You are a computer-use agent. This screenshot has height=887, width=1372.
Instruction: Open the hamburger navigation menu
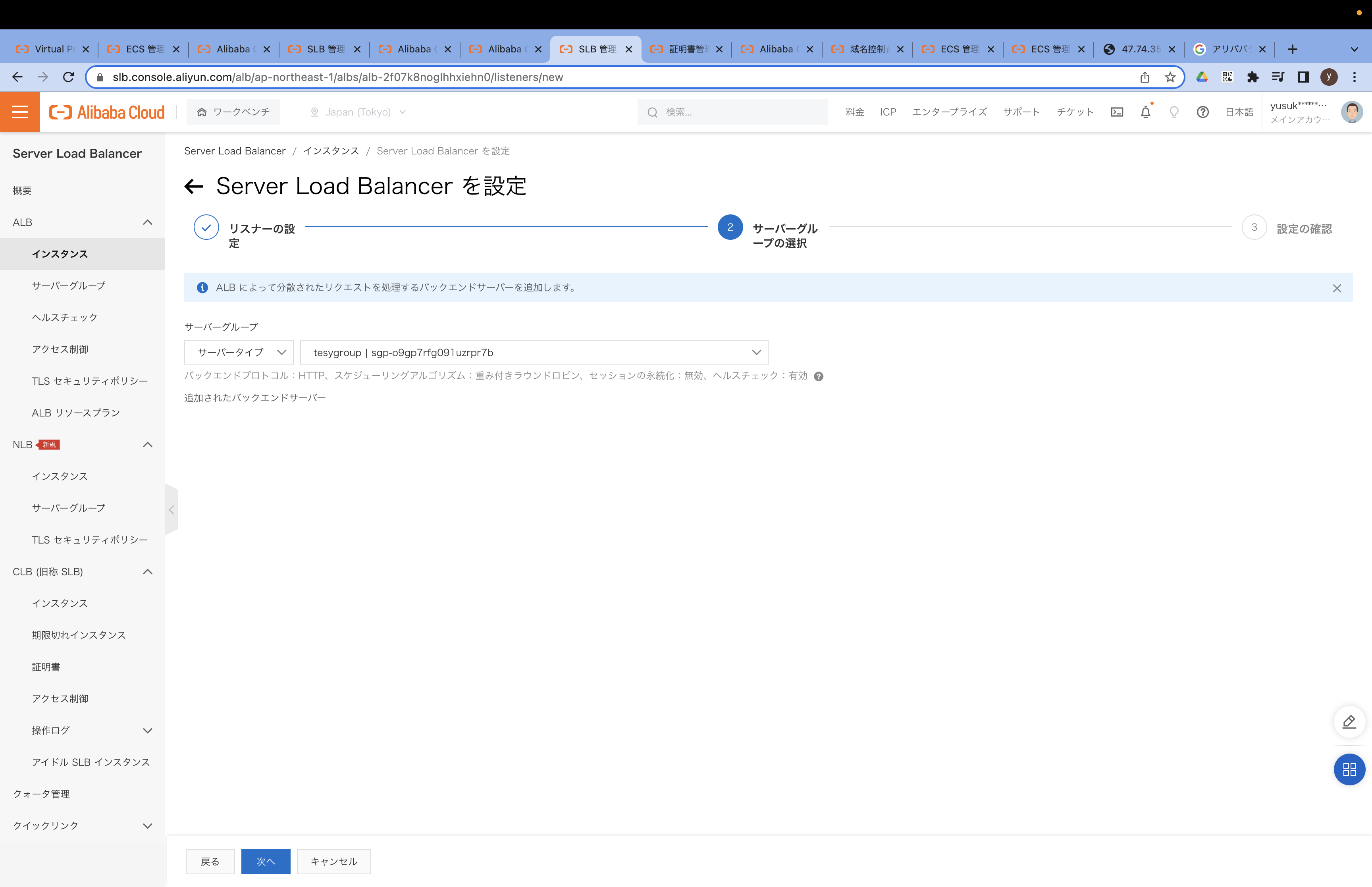[x=19, y=112]
